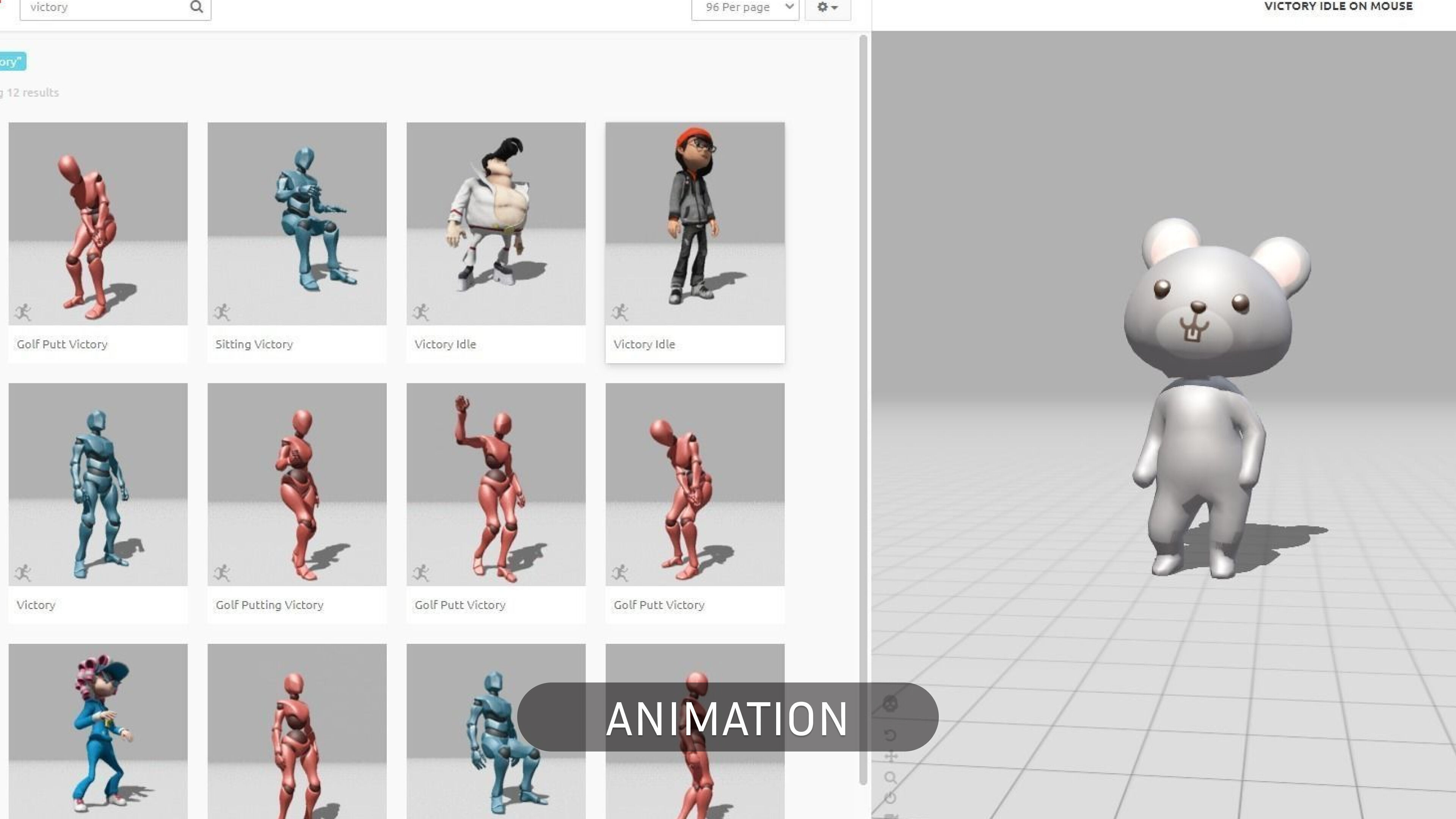Click the reset camera circular-arrow icon

890,735
